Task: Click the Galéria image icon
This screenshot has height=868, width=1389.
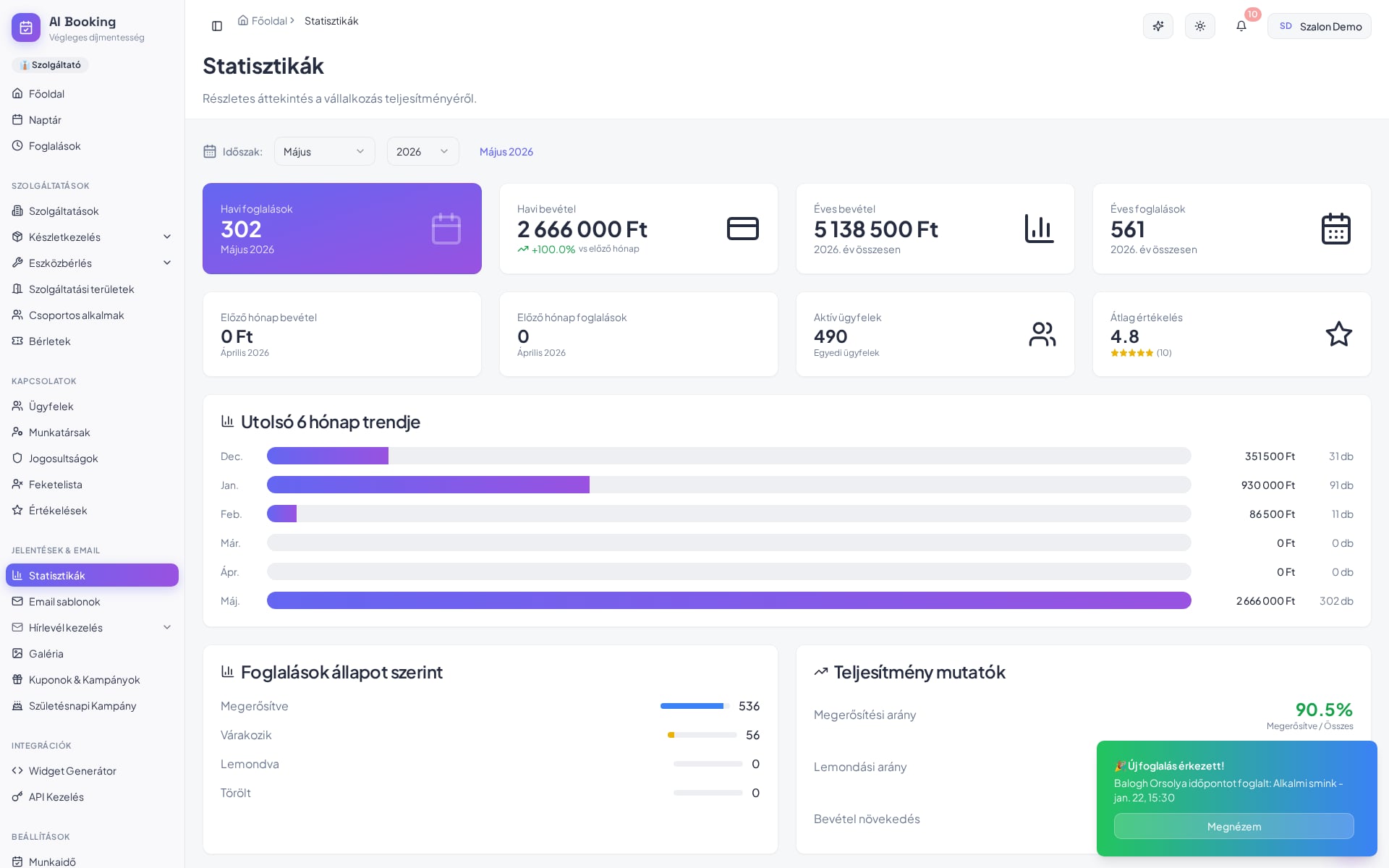Action: (17, 653)
